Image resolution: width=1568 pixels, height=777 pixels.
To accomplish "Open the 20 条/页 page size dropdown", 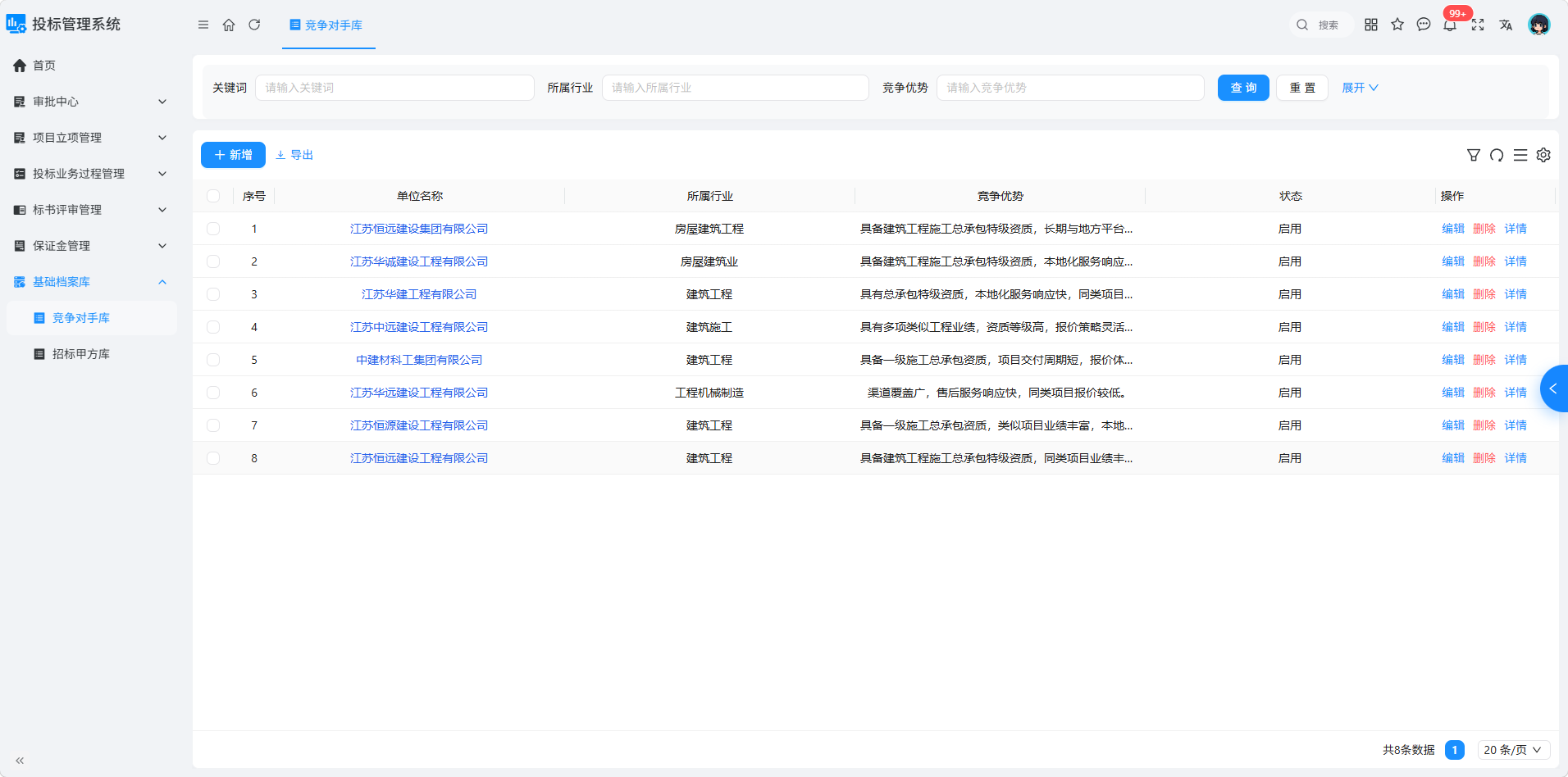I will point(1513,750).
